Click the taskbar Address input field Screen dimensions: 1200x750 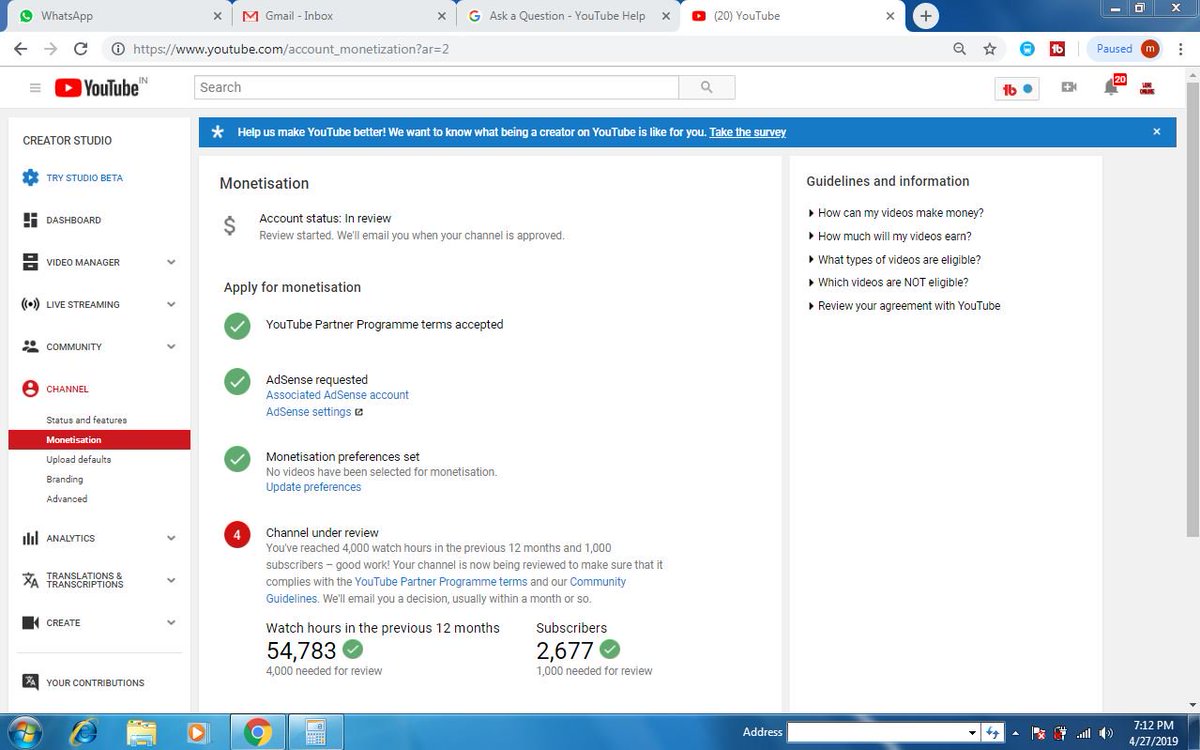(x=877, y=733)
